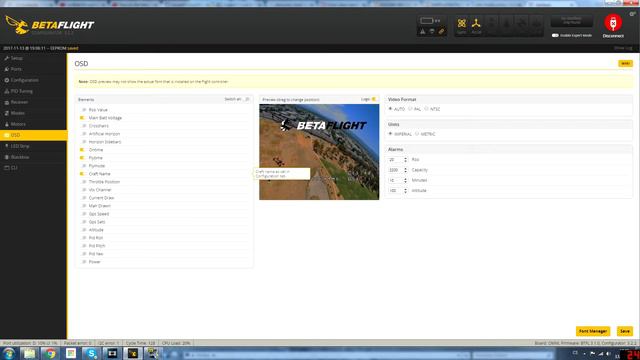Enable the Altitude element
Viewport: 640px width, 360px height.
[x=83, y=230]
